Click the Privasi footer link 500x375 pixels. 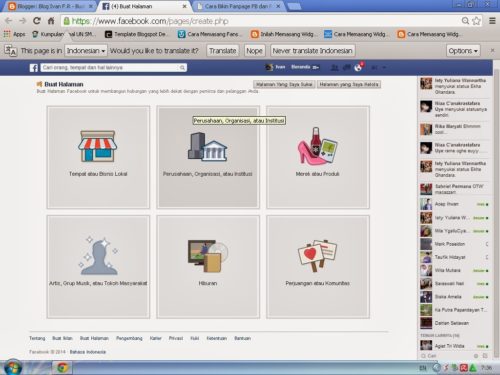tap(176, 338)
